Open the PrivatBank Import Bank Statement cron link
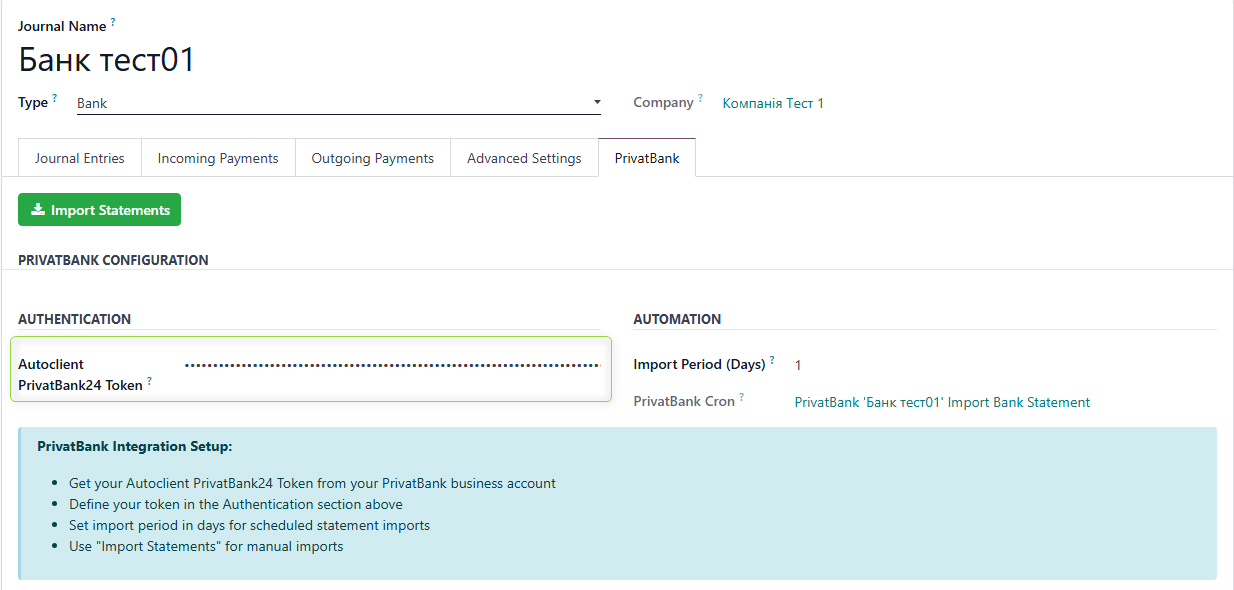The width and height of the screenshot is (1234, 590). (941, 401)
